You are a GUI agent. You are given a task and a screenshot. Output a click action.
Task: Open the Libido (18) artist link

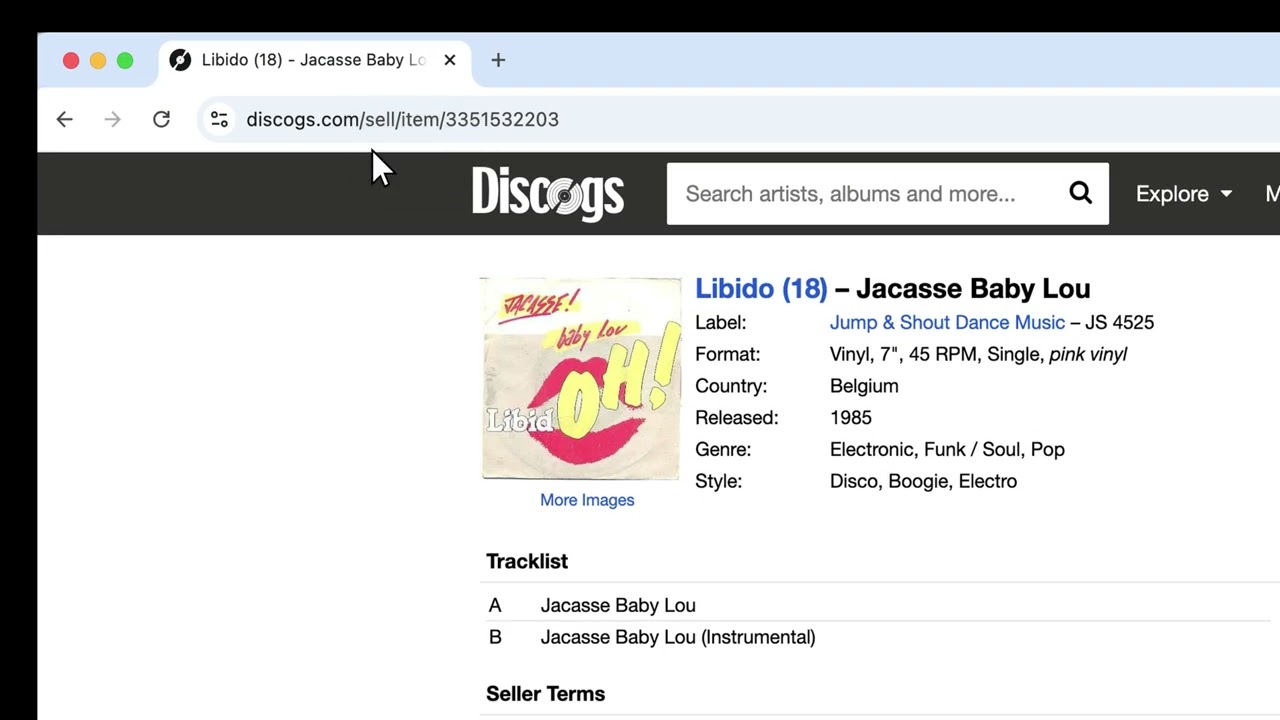(x=760, y=289)
